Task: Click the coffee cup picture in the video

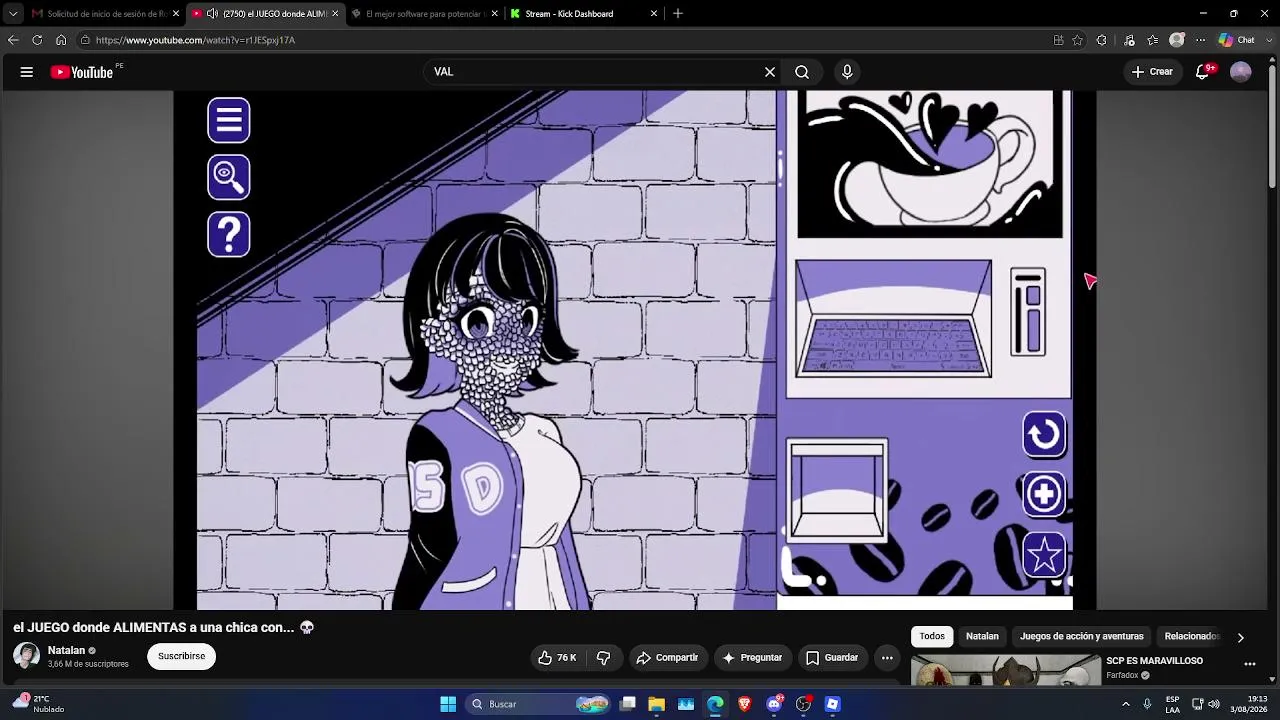Action: pos(930,164)
